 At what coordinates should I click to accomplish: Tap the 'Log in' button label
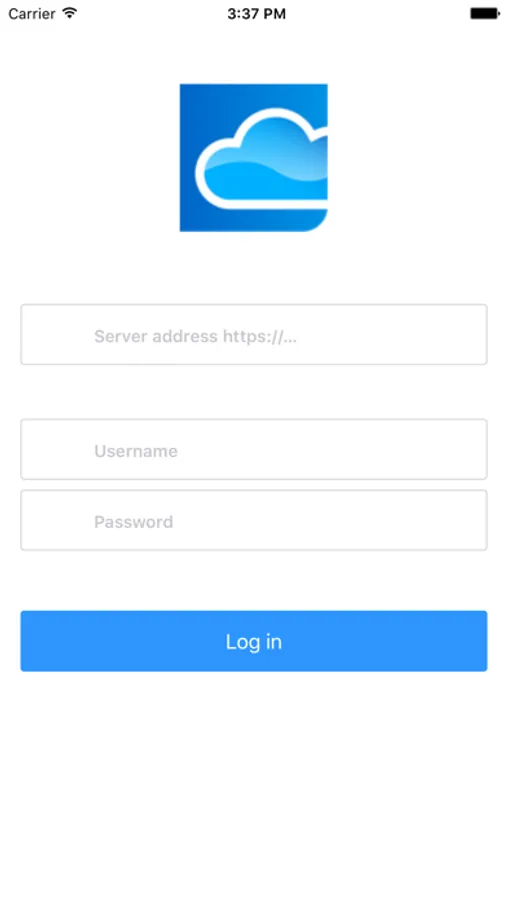(254, 642)
